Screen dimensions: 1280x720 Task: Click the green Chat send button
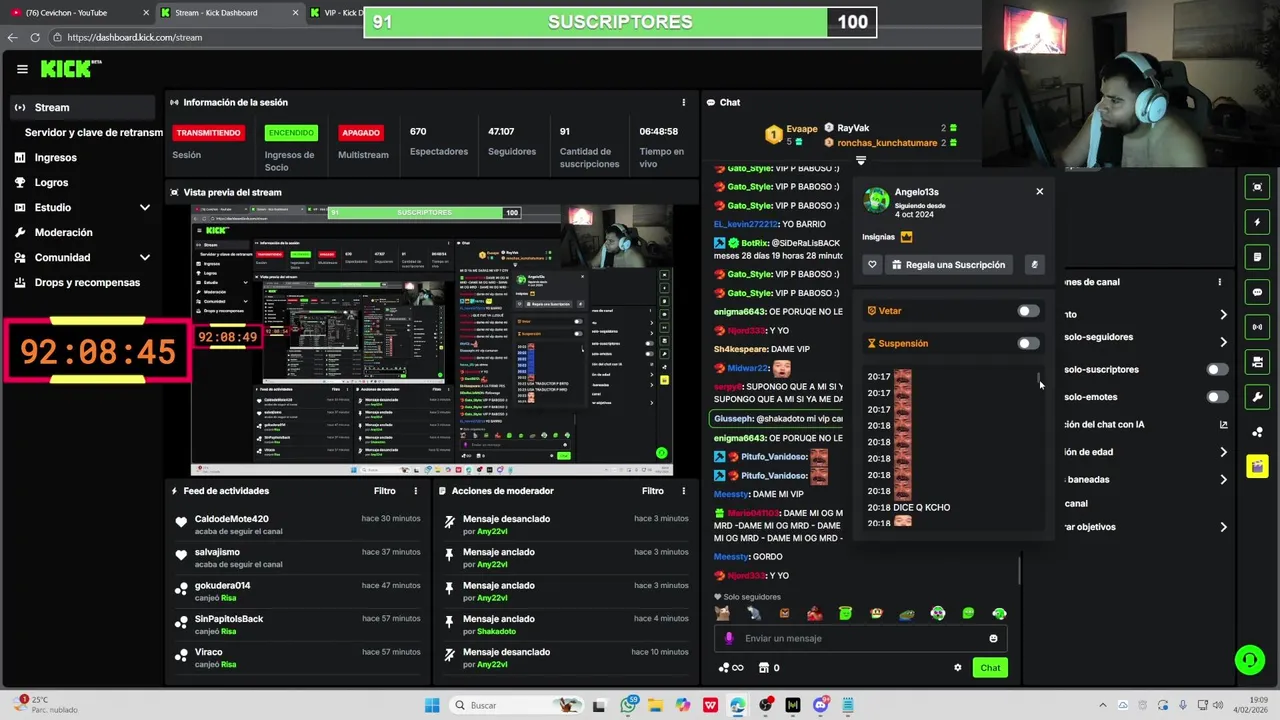click(990, 668)
